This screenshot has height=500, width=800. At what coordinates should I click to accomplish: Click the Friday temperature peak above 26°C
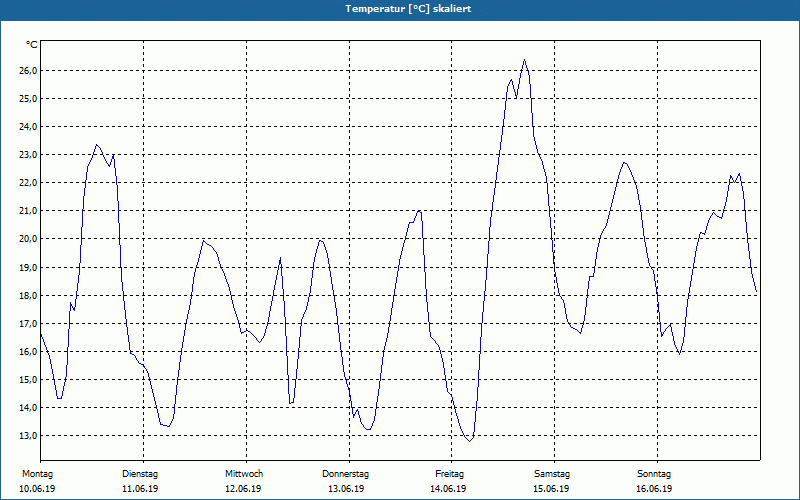click(x=524, y=60)
